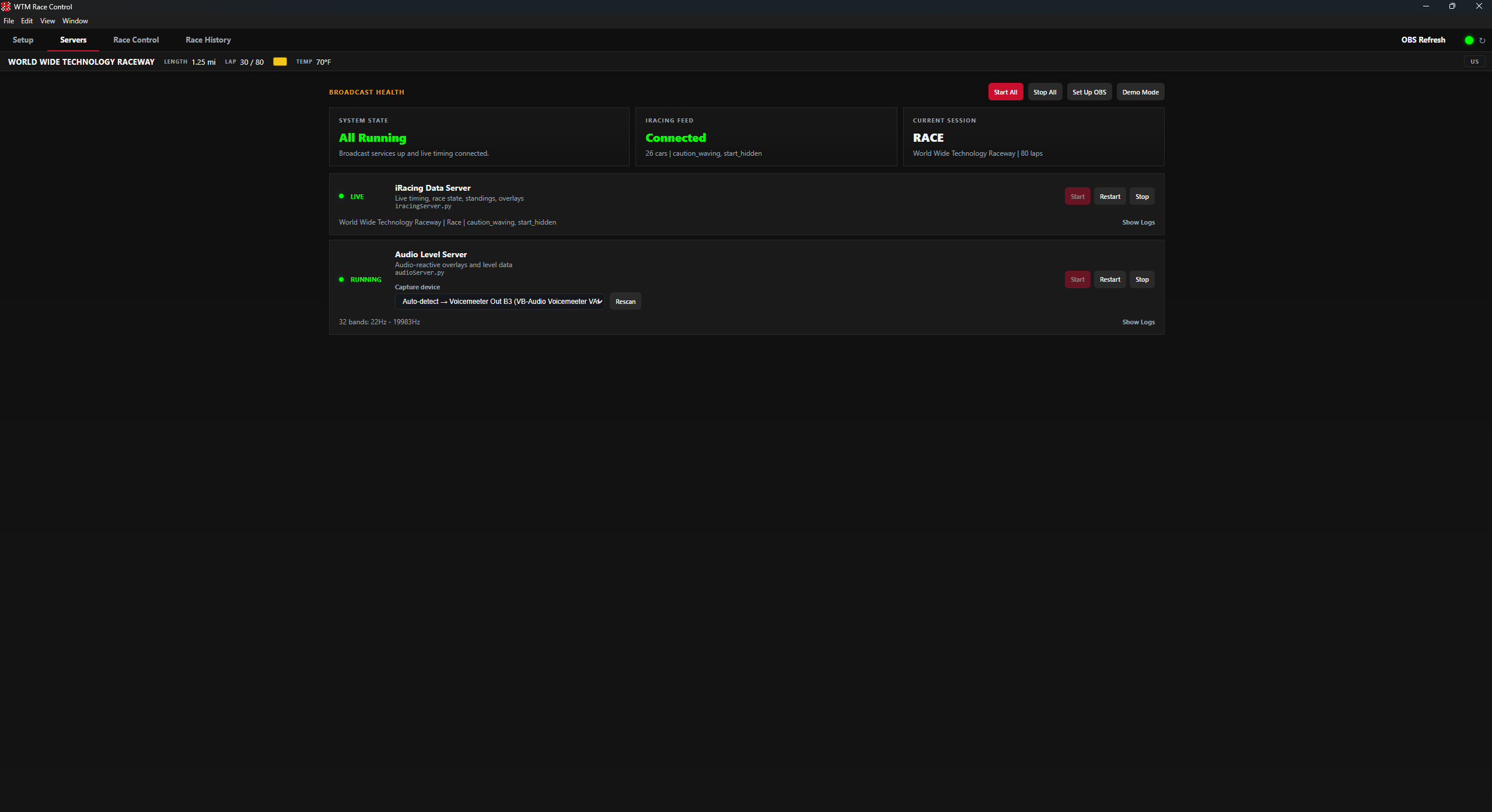1492x812 pixels.
Task: Click the lap count 30 / 80
Action: coord(251,62)
